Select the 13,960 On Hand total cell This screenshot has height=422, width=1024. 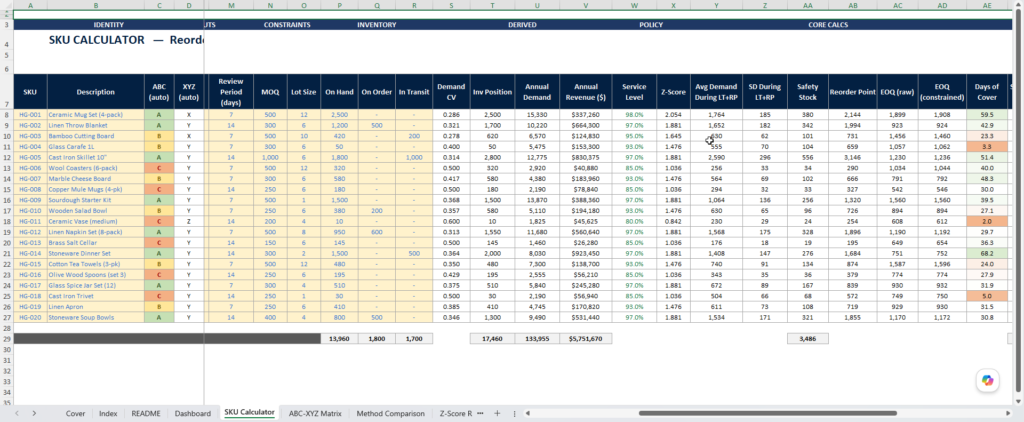click(339, 339)
